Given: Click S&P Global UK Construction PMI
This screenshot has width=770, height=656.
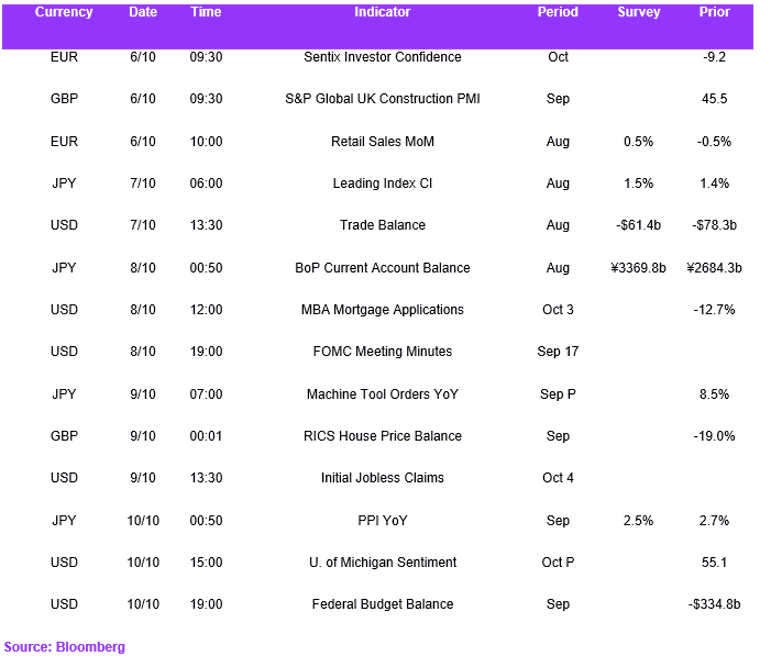Looking at the screenshot, I should (x=382, y=99).
